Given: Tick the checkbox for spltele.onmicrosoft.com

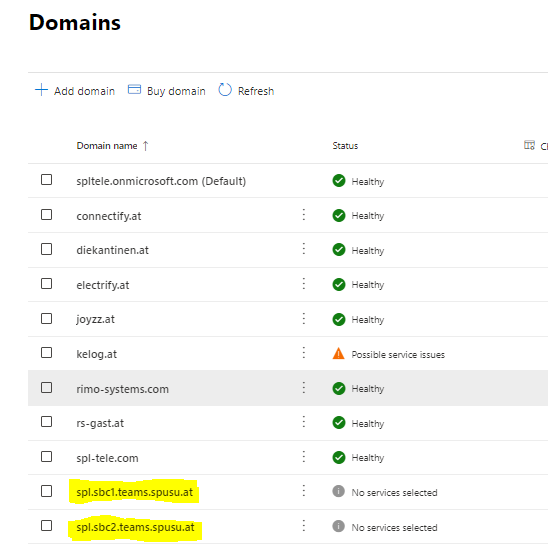Looking at the screenshot, I should (x=47, y=180).
